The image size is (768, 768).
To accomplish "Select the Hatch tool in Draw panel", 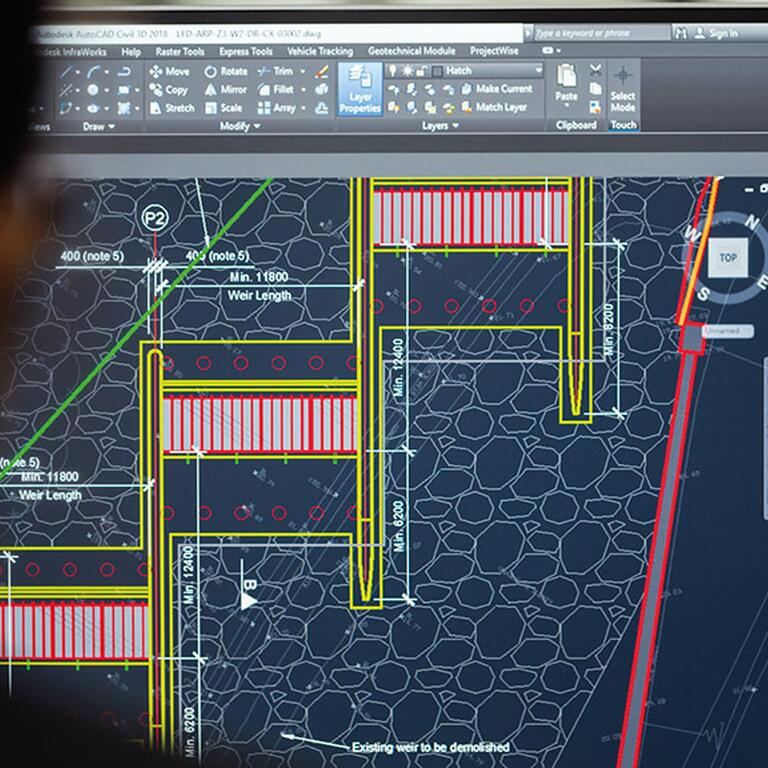I will coord(123,108).
